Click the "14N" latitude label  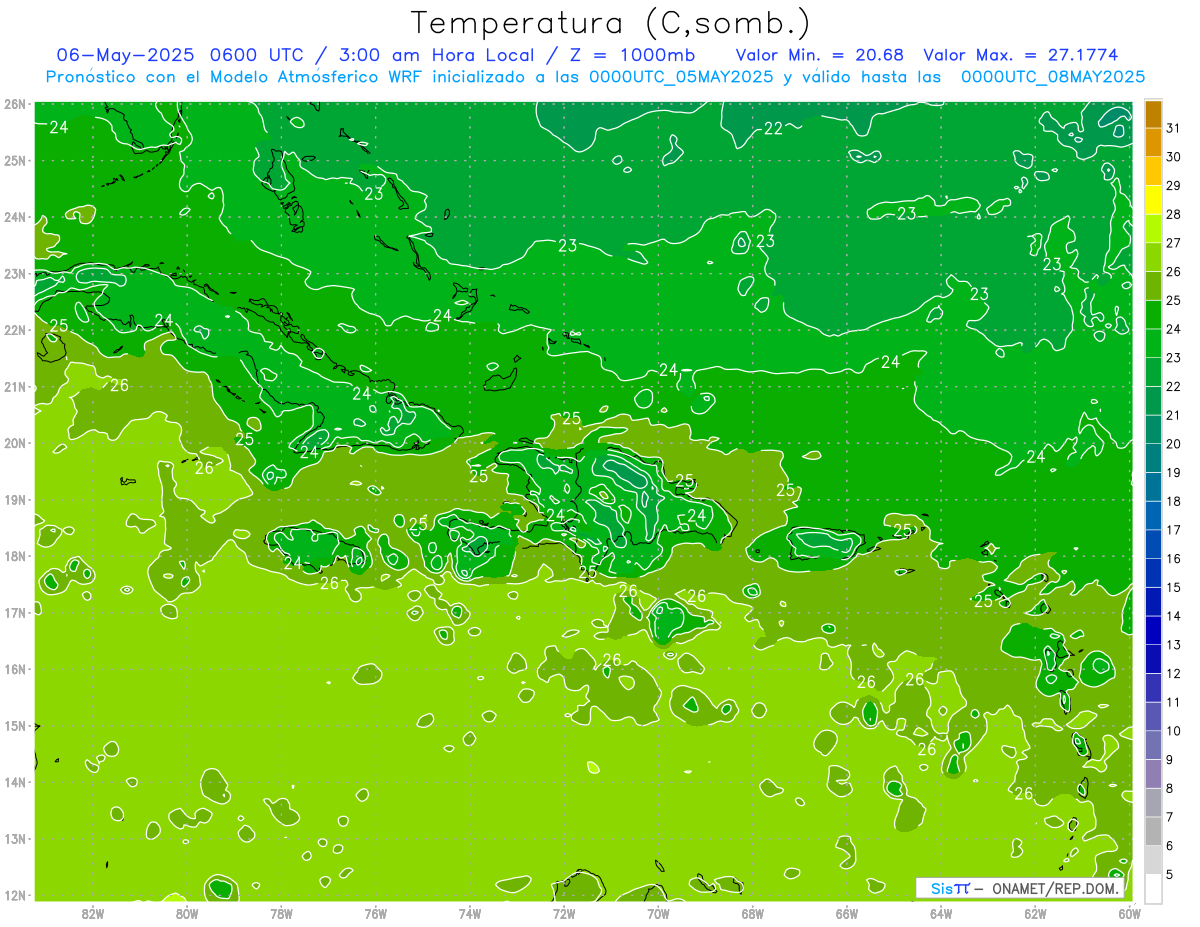(15, 782)
